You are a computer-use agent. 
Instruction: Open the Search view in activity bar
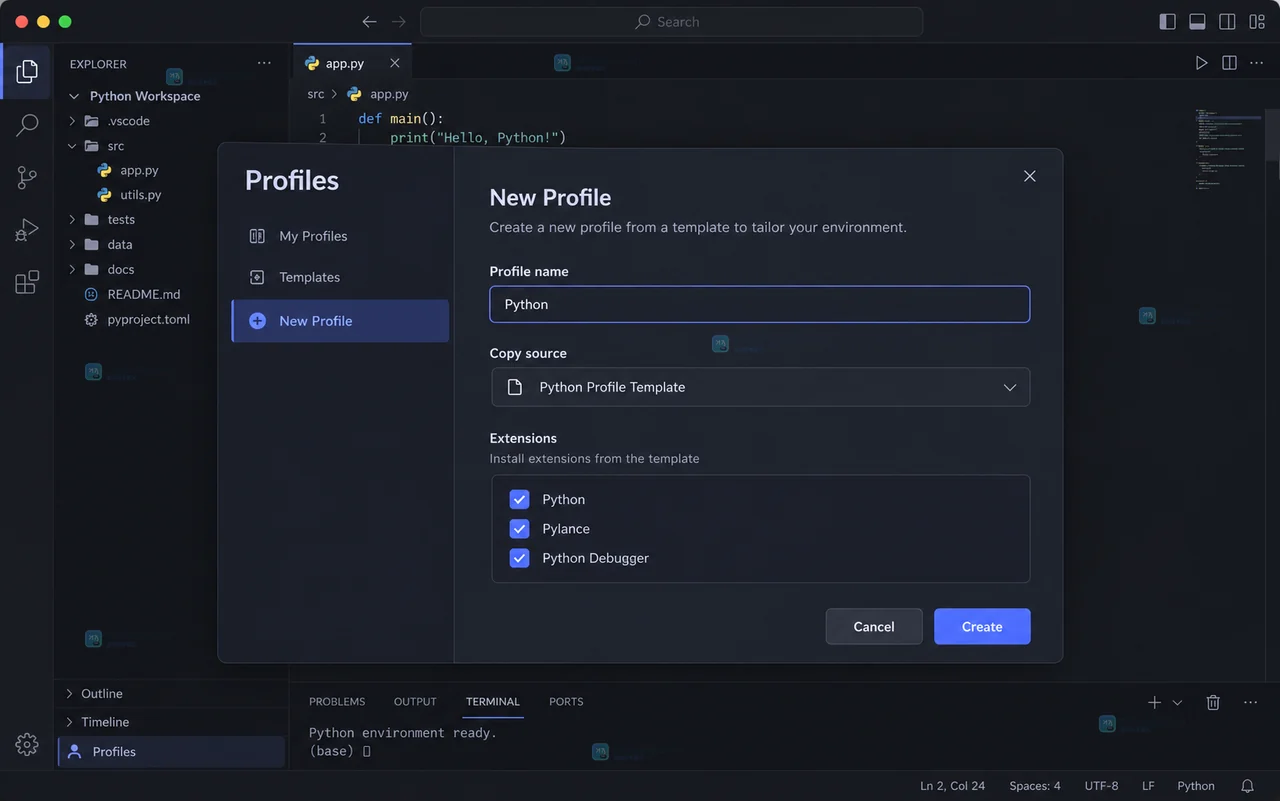click(x=27, y=125)
